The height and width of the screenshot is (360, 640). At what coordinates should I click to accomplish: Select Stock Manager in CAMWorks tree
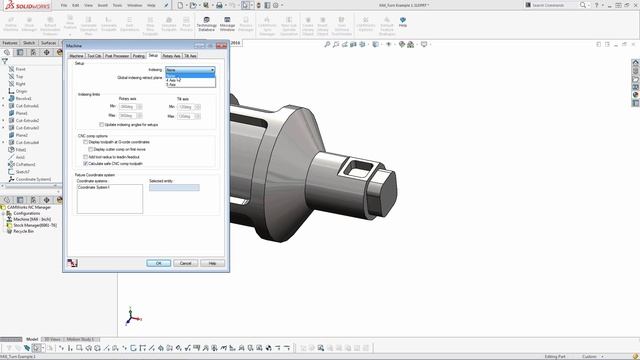pyautogui.click(x=35, y=225)
